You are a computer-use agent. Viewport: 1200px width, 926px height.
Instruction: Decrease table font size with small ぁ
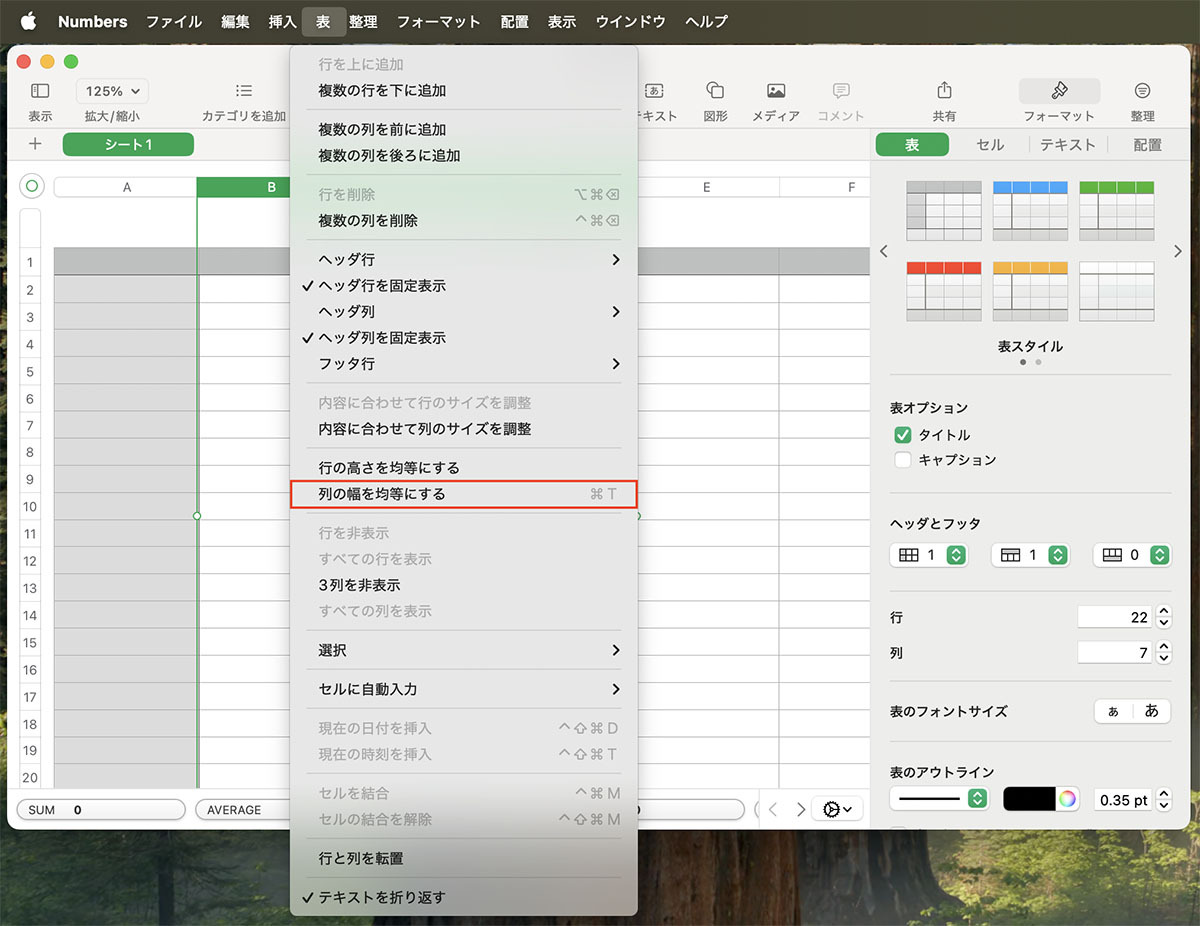[1113, 711]
